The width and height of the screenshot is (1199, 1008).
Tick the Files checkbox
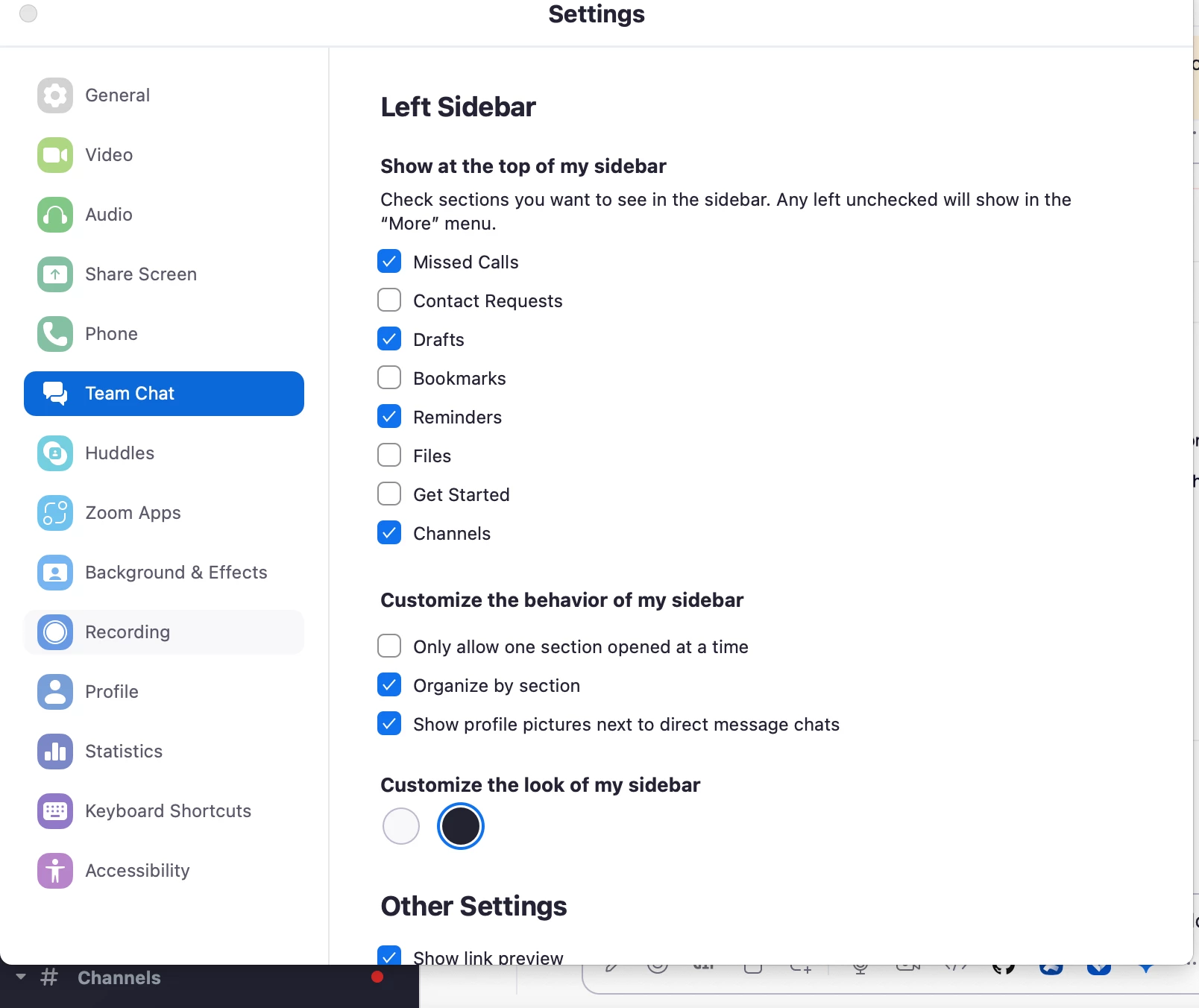tap(389, 455)
